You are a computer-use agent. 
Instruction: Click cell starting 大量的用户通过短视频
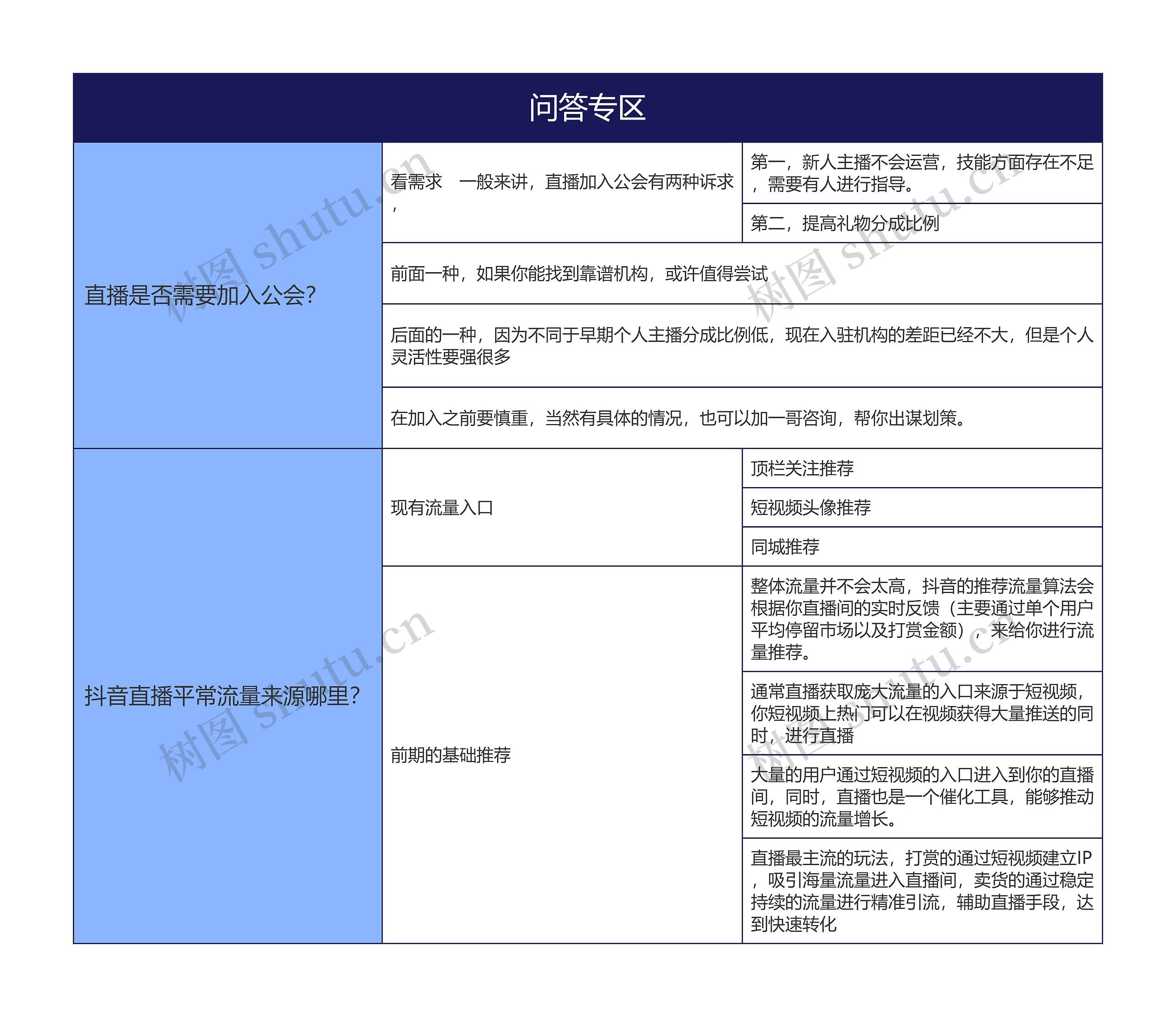(x=922, y=797)
